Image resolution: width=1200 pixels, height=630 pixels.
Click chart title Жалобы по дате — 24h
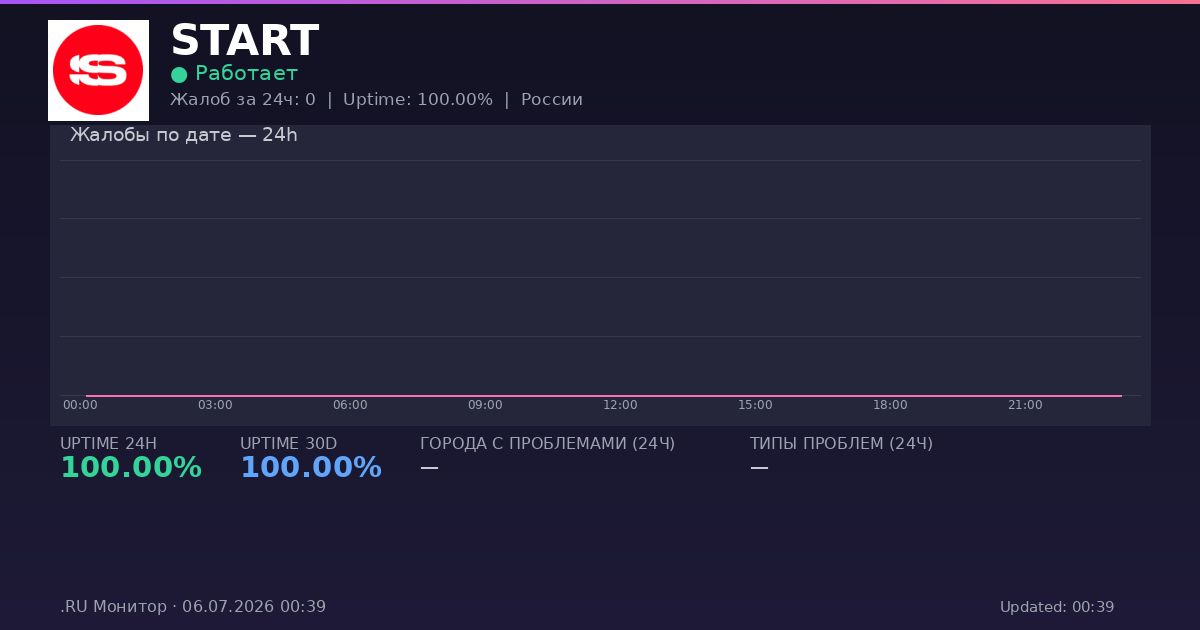[184, 135]
